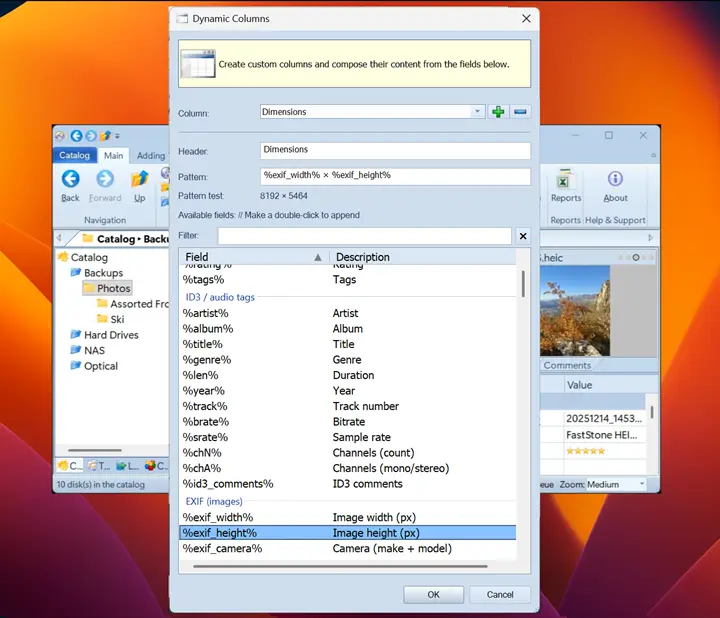
Task: Click Dynamic Columns dialog title icon
Action: click(183, 19)
